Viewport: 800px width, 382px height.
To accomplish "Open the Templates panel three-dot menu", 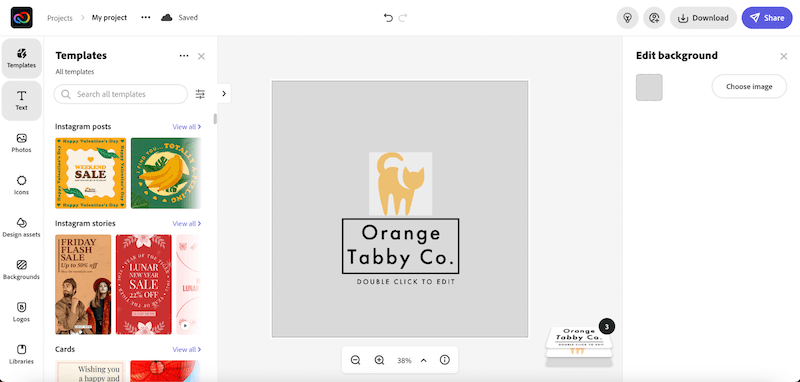I will pyautogui.click(x=184, y=56).
